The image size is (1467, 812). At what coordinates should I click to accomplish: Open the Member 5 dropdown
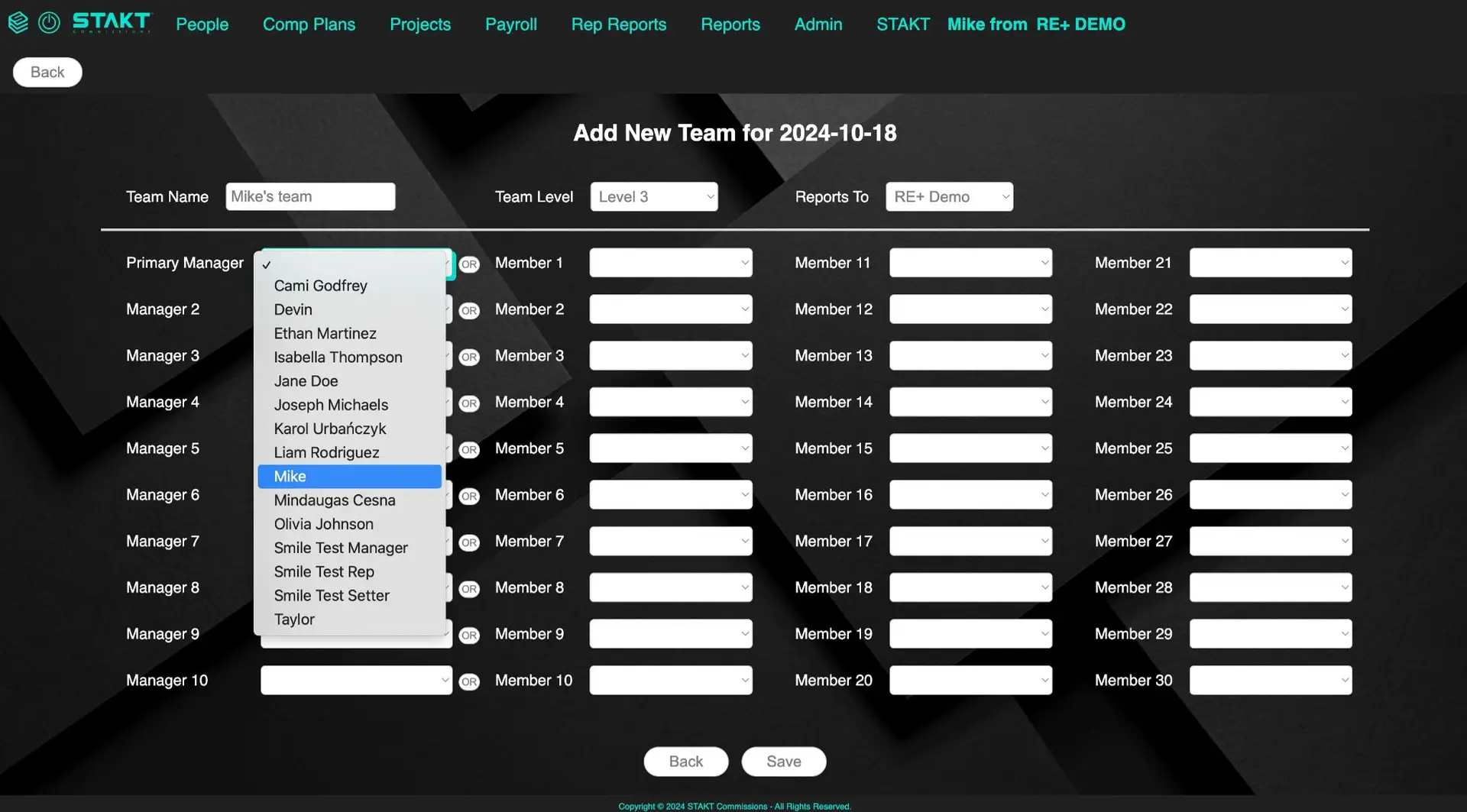[x=671, y=448]
